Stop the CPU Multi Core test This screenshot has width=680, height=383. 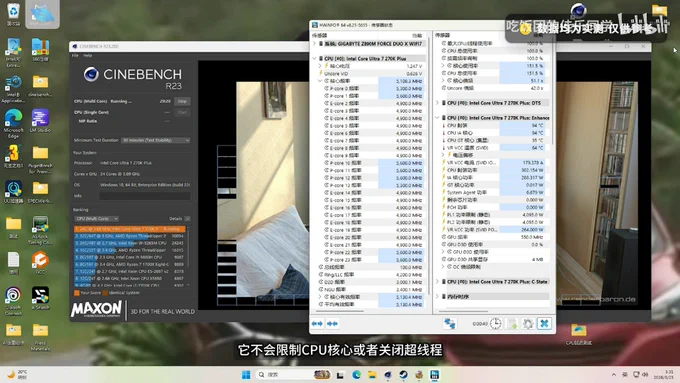(182, 101)
